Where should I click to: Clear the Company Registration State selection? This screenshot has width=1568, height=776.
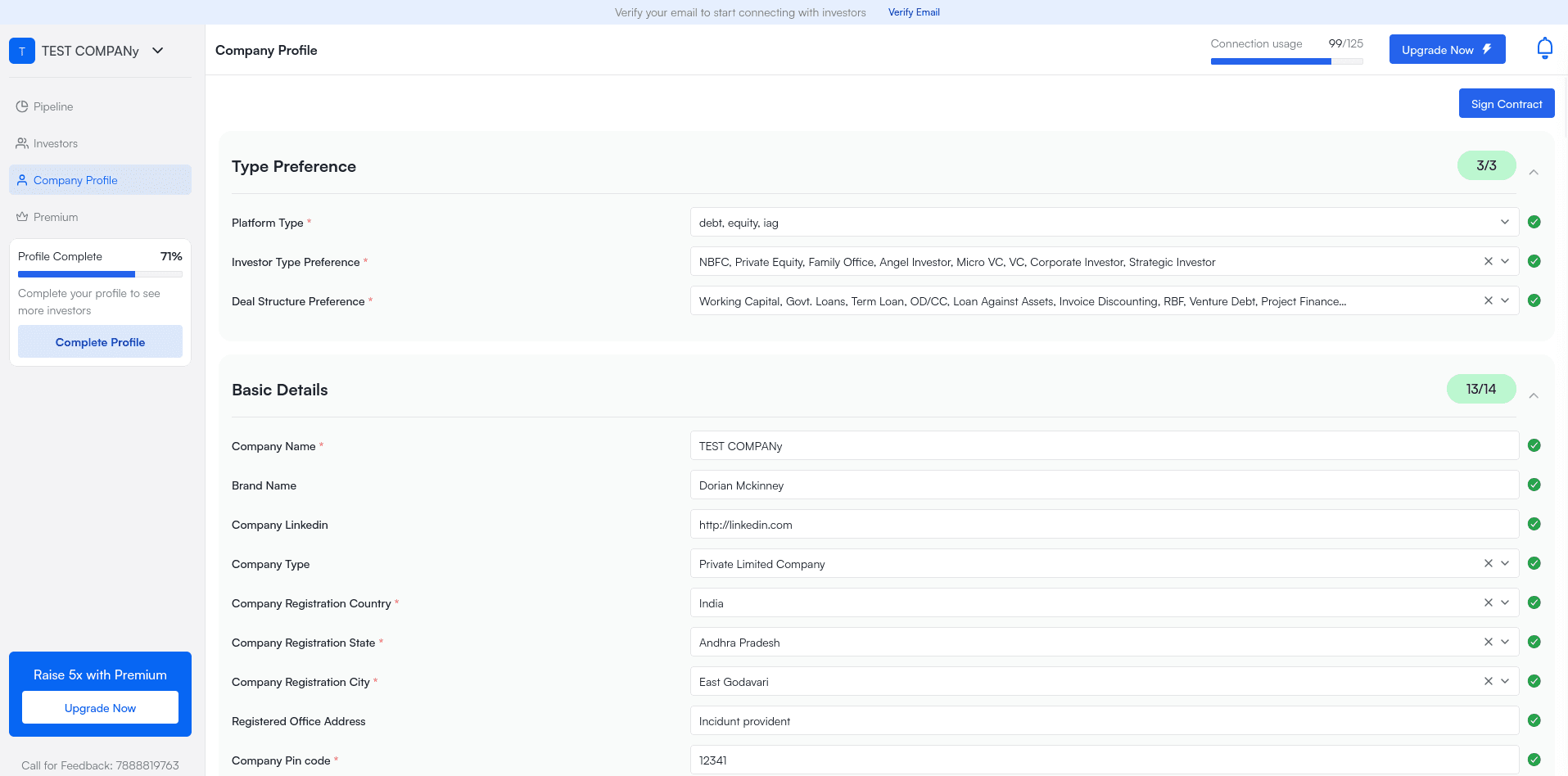pos(1489,642)
